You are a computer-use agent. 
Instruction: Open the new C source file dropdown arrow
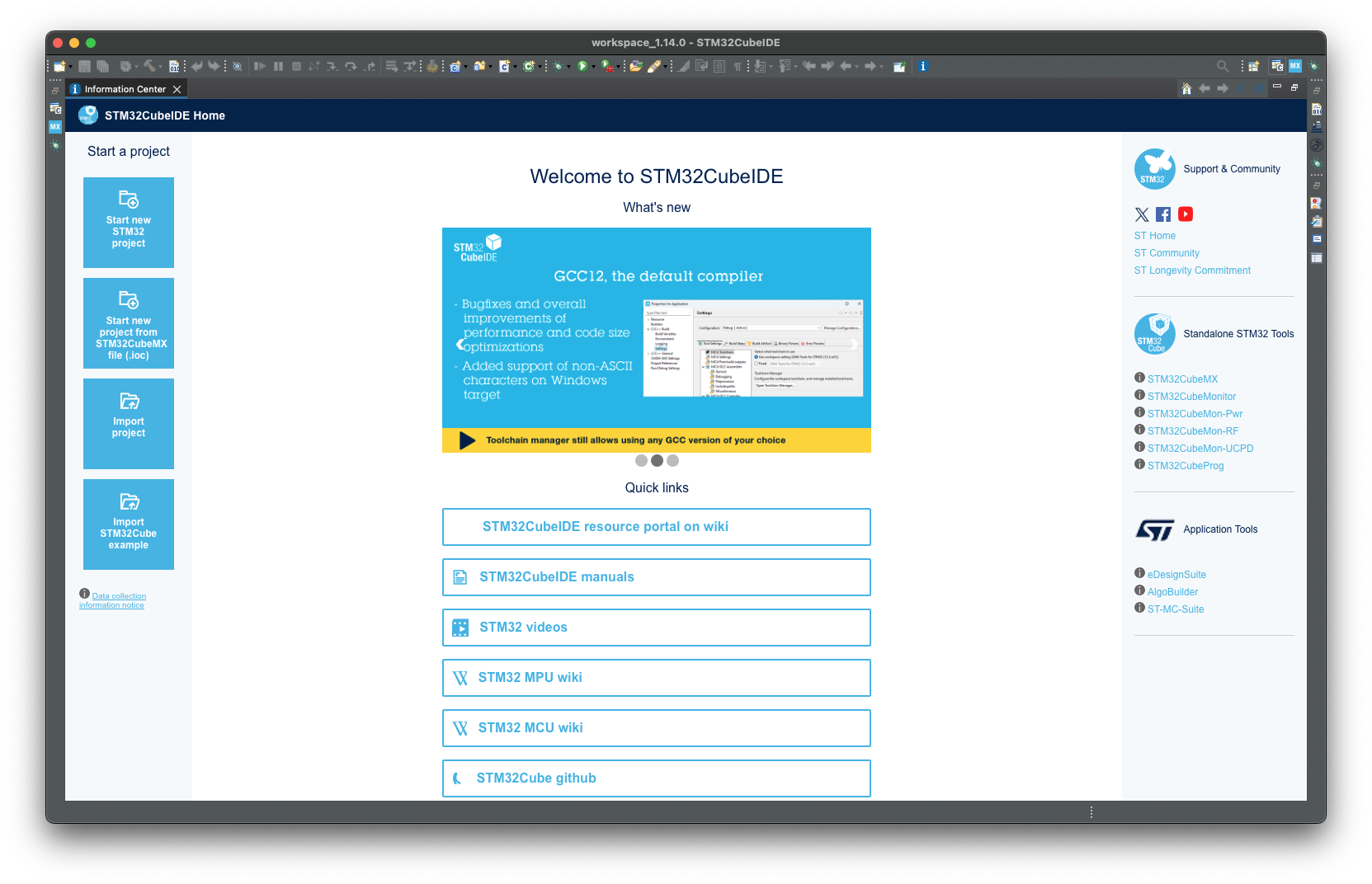(515, 67)
